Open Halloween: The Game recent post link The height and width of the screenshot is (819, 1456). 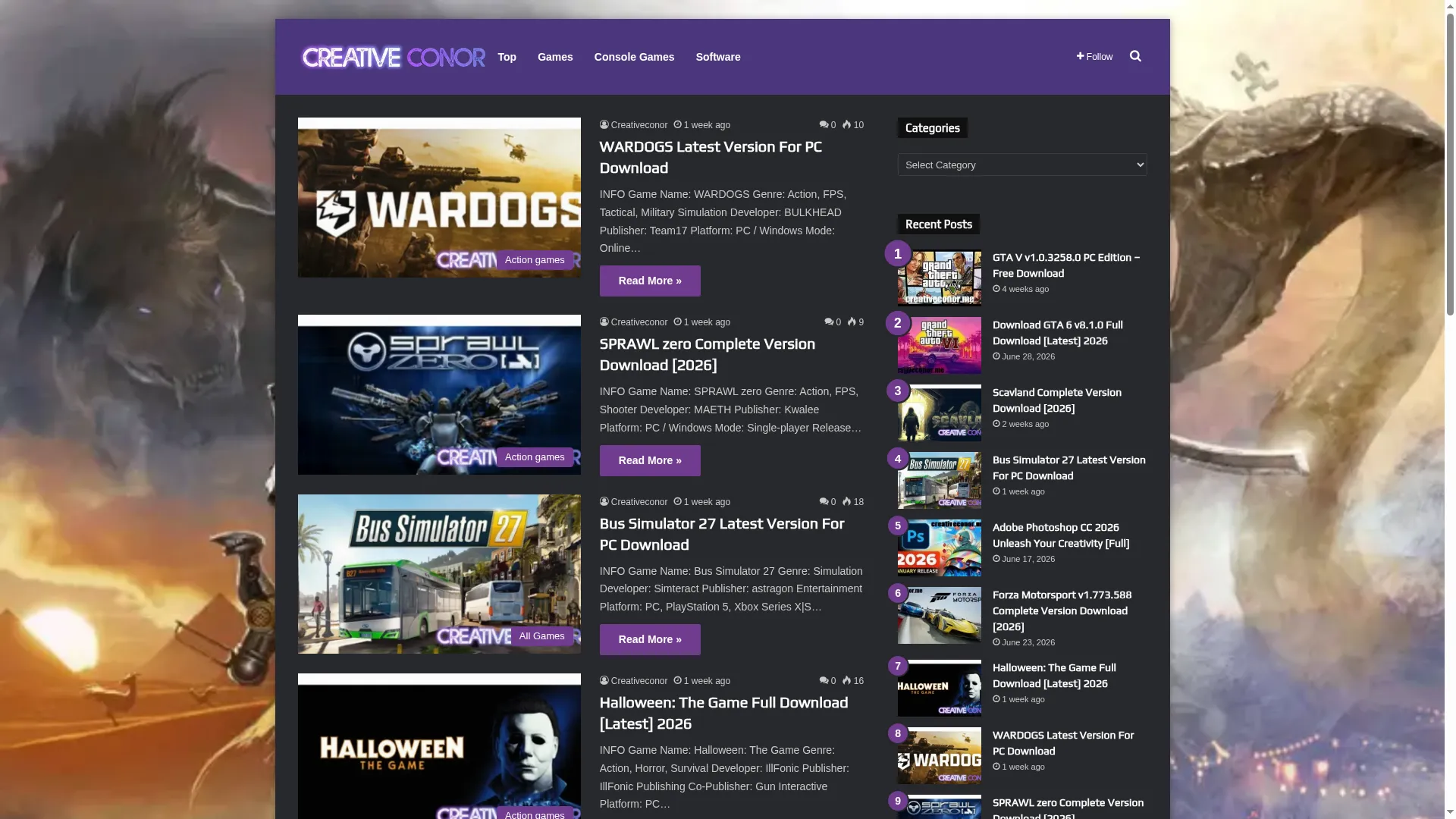click(1054, 676)
